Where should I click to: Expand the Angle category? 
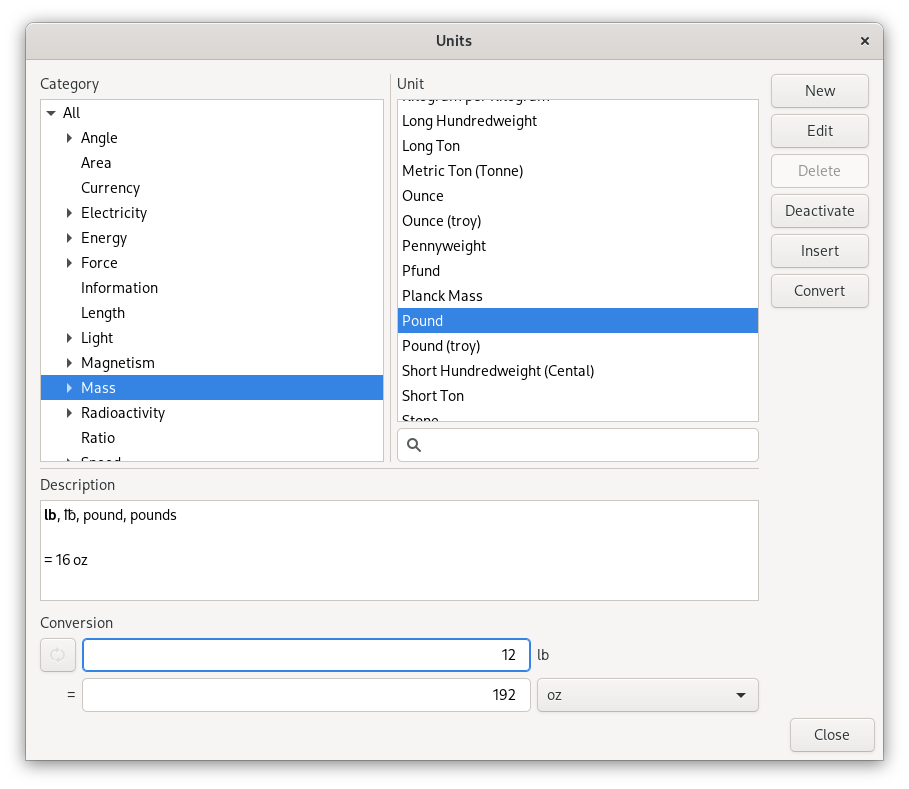(69, 138)
